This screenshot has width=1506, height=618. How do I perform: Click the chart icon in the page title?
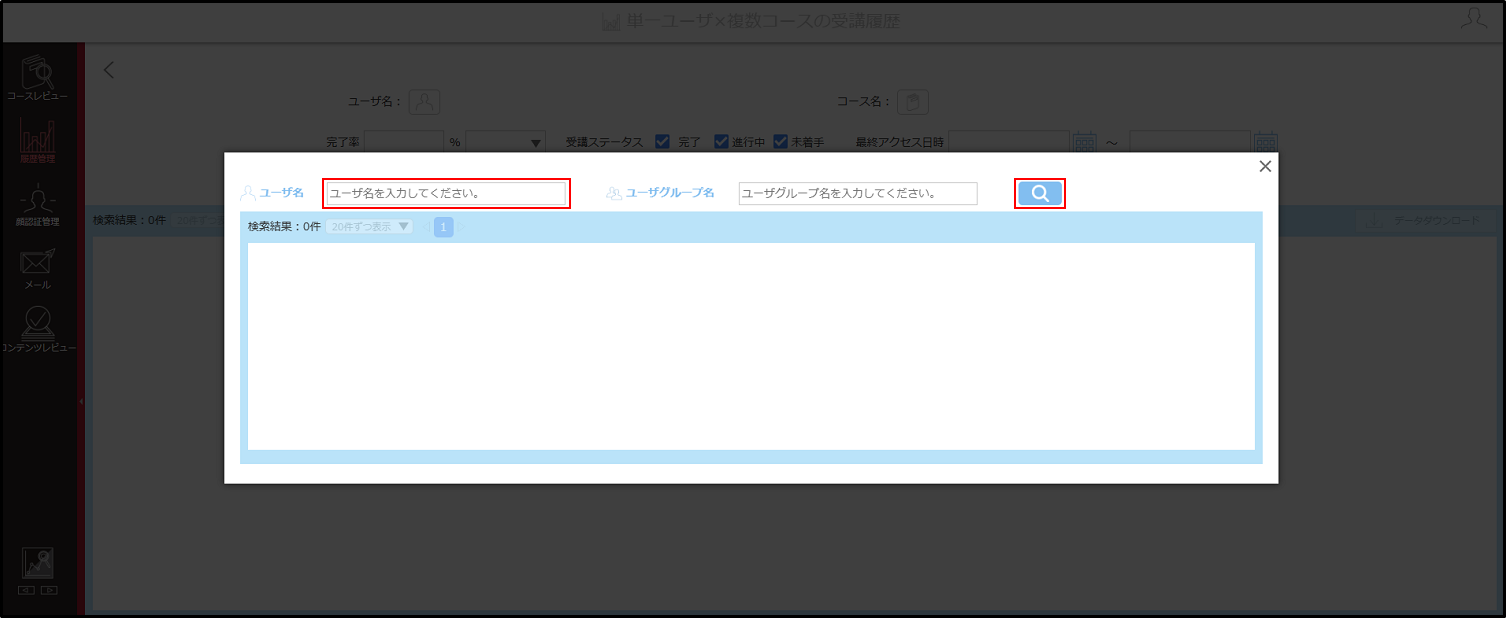pos(612,21)
